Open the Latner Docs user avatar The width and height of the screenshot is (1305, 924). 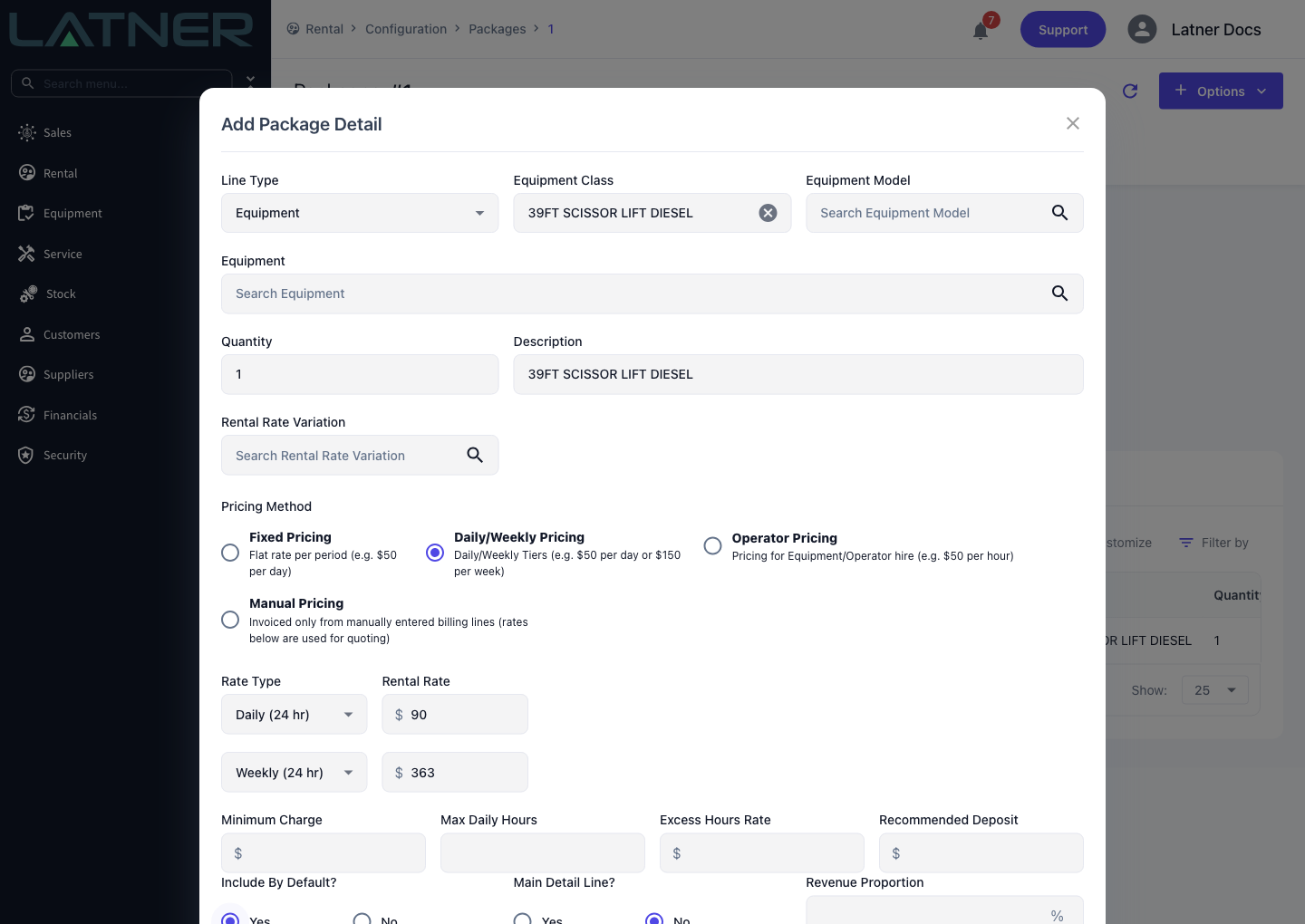1142,29
